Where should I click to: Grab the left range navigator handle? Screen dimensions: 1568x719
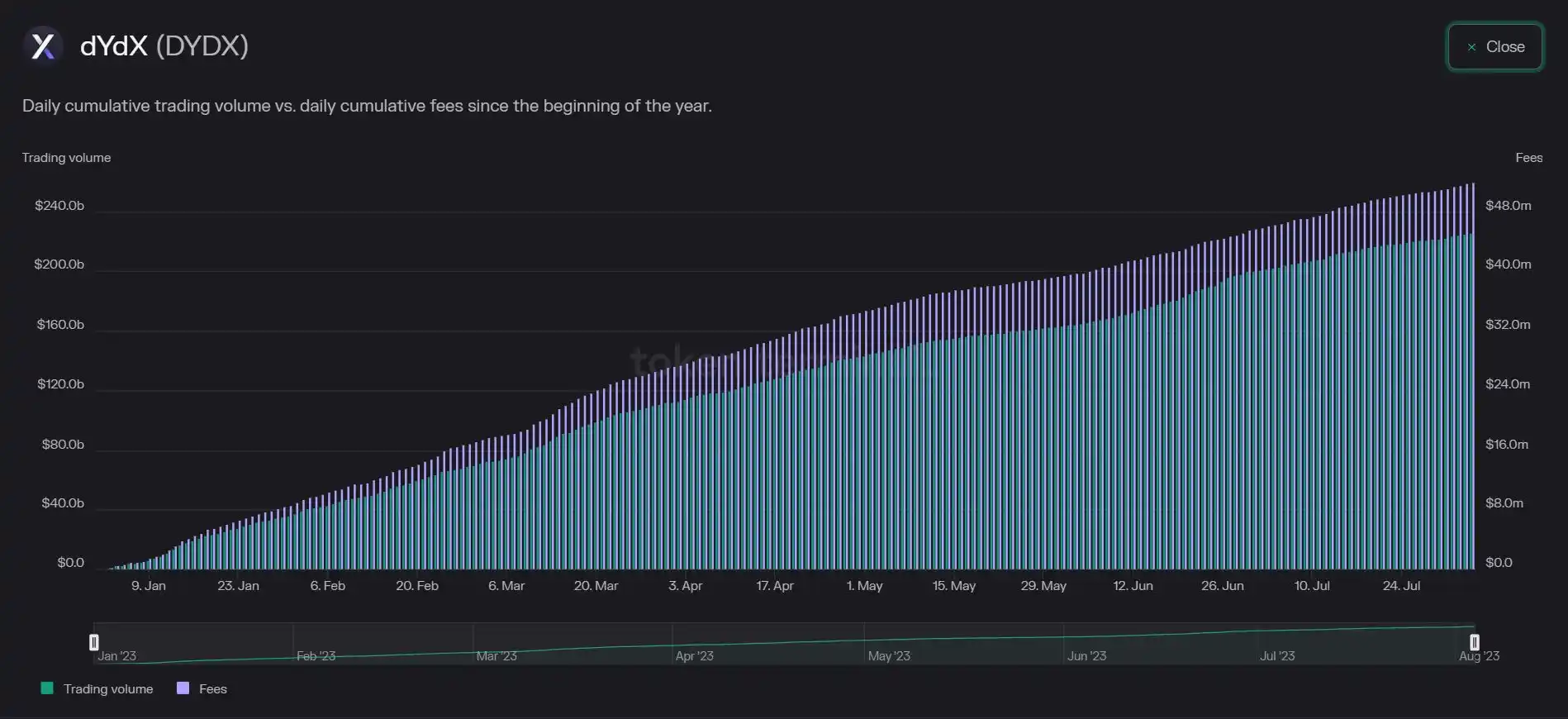[94, 642]
